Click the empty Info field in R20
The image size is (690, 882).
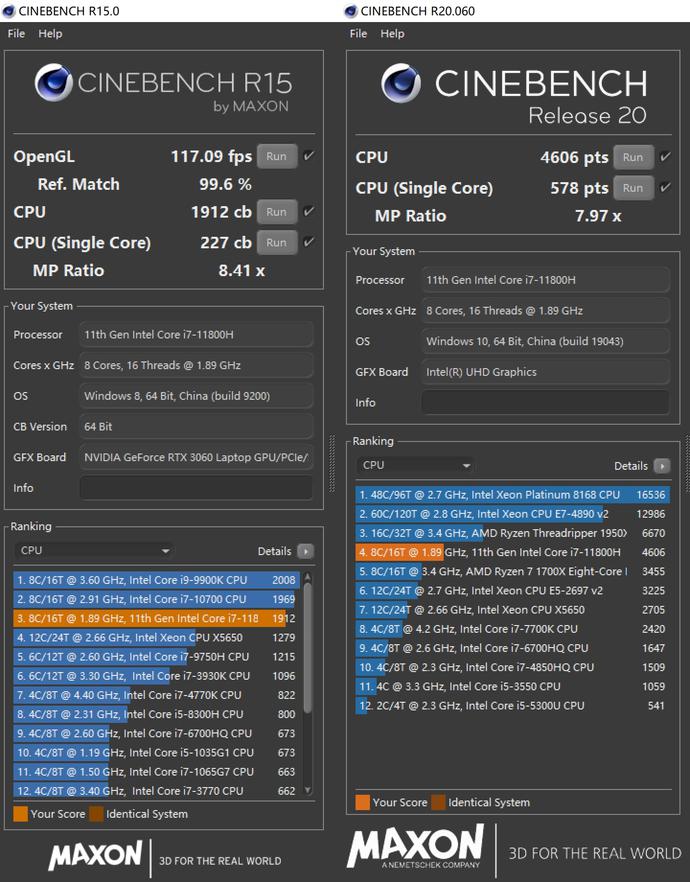545,402
